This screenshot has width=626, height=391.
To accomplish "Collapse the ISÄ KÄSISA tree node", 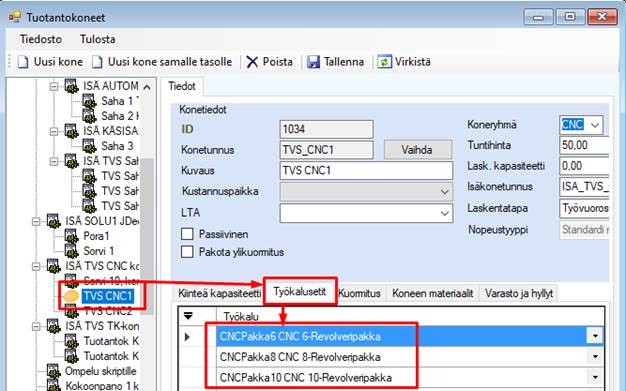I will pos(53,131).
